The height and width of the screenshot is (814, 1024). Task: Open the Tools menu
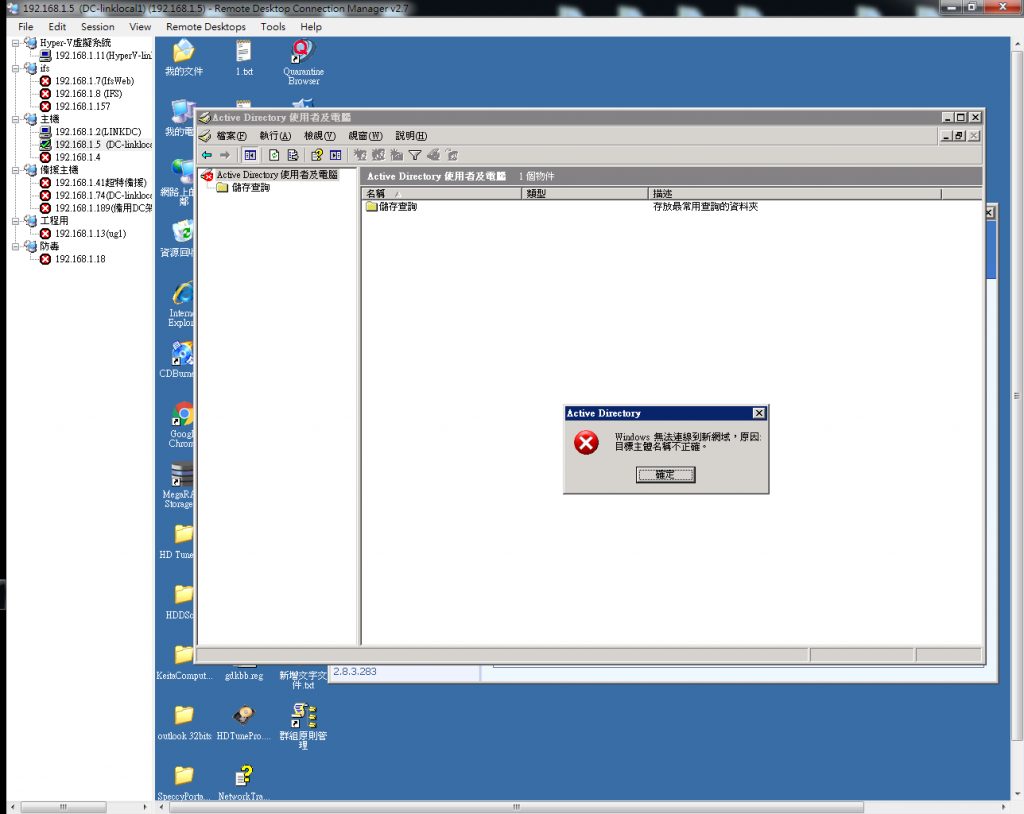click(273, 27)
